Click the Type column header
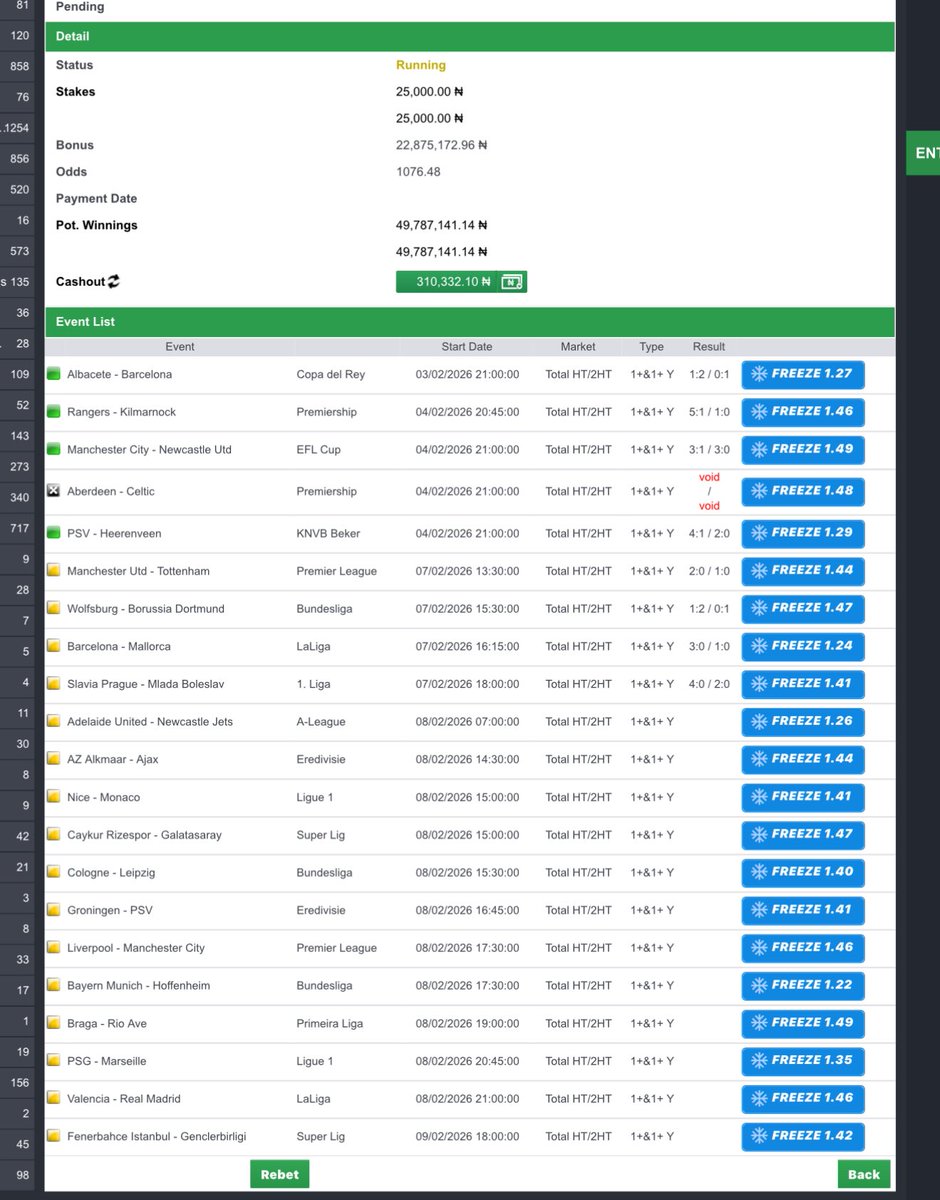 tap(651, 347)
